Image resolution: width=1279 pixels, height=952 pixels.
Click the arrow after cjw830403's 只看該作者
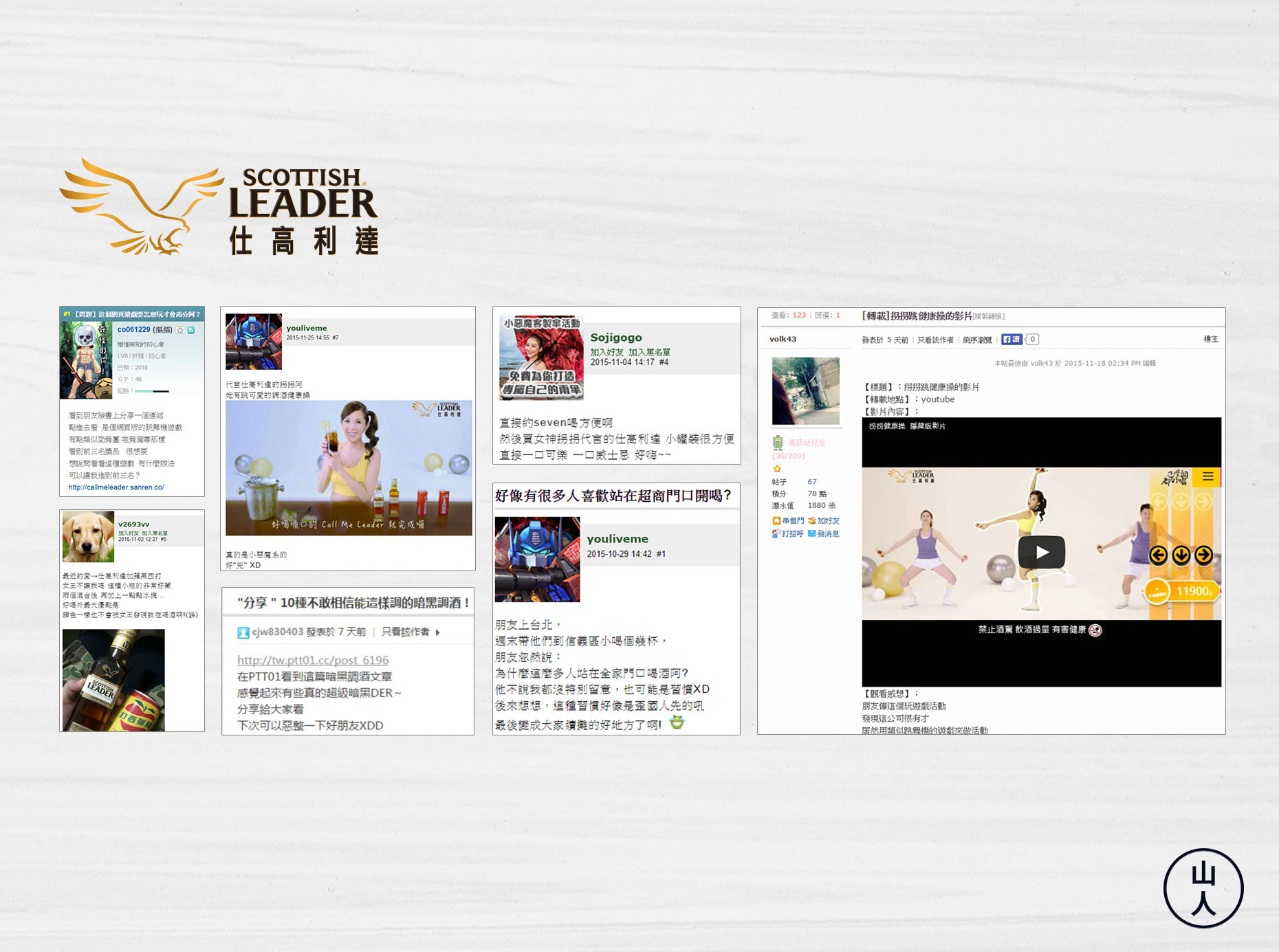(437, 632)
